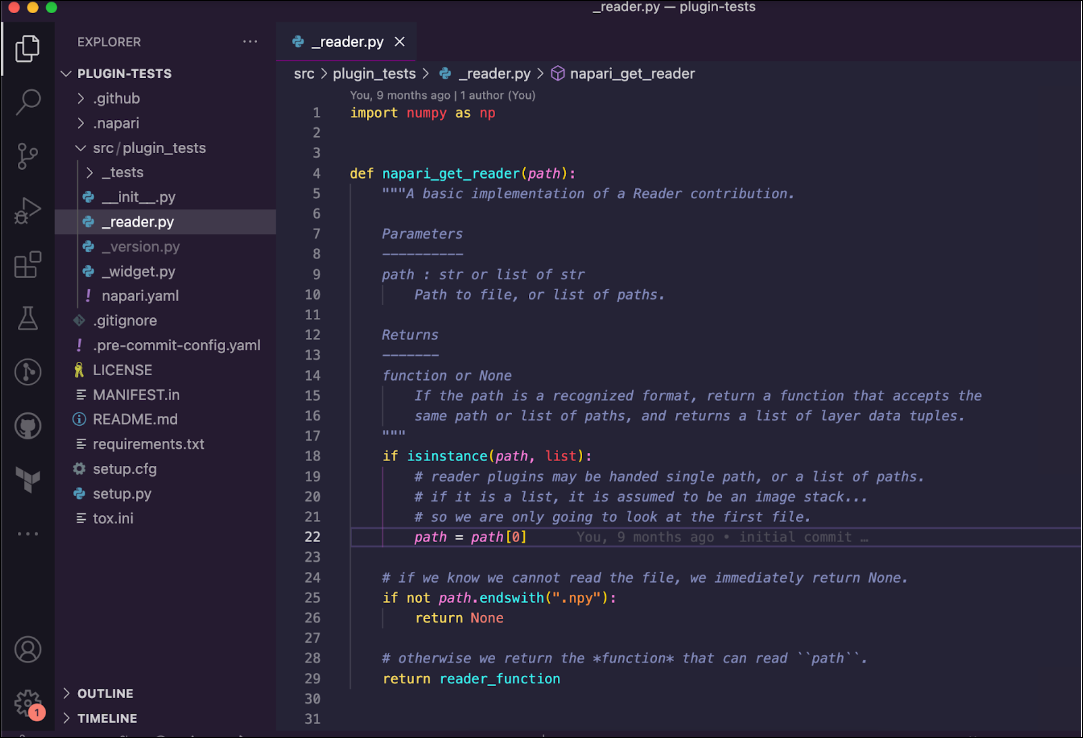Open the Accounts icon above the gear
1083x738 pixels.
click(x=28, y=651)
